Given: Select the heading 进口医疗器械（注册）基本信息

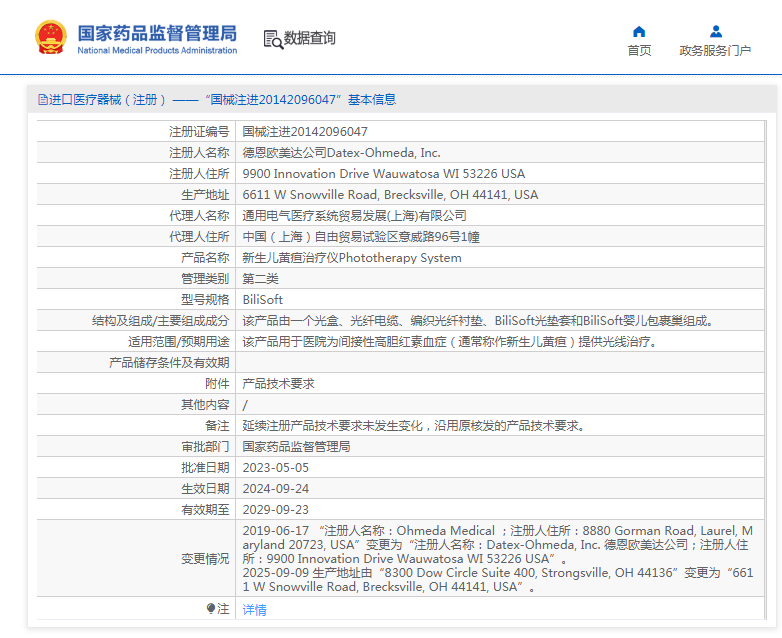Looking at the screenshot, I should click(x=217, y=100).
